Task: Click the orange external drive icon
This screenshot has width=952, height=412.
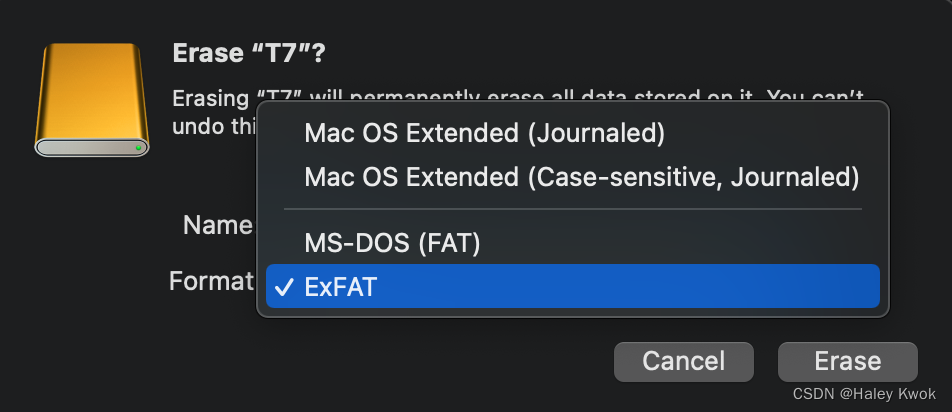Action: pos(92,100)
